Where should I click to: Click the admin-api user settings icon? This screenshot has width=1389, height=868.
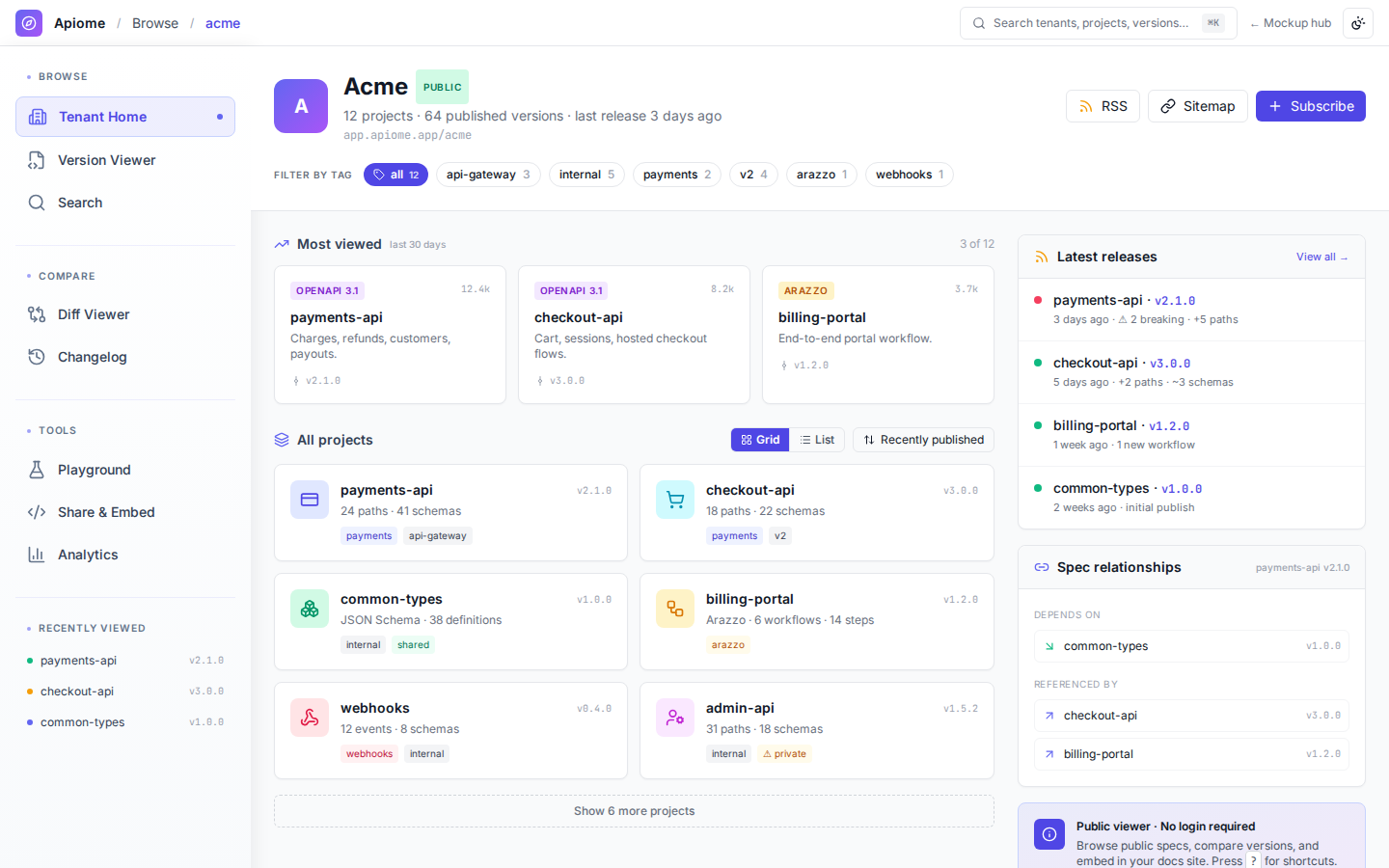pos(675,718)
